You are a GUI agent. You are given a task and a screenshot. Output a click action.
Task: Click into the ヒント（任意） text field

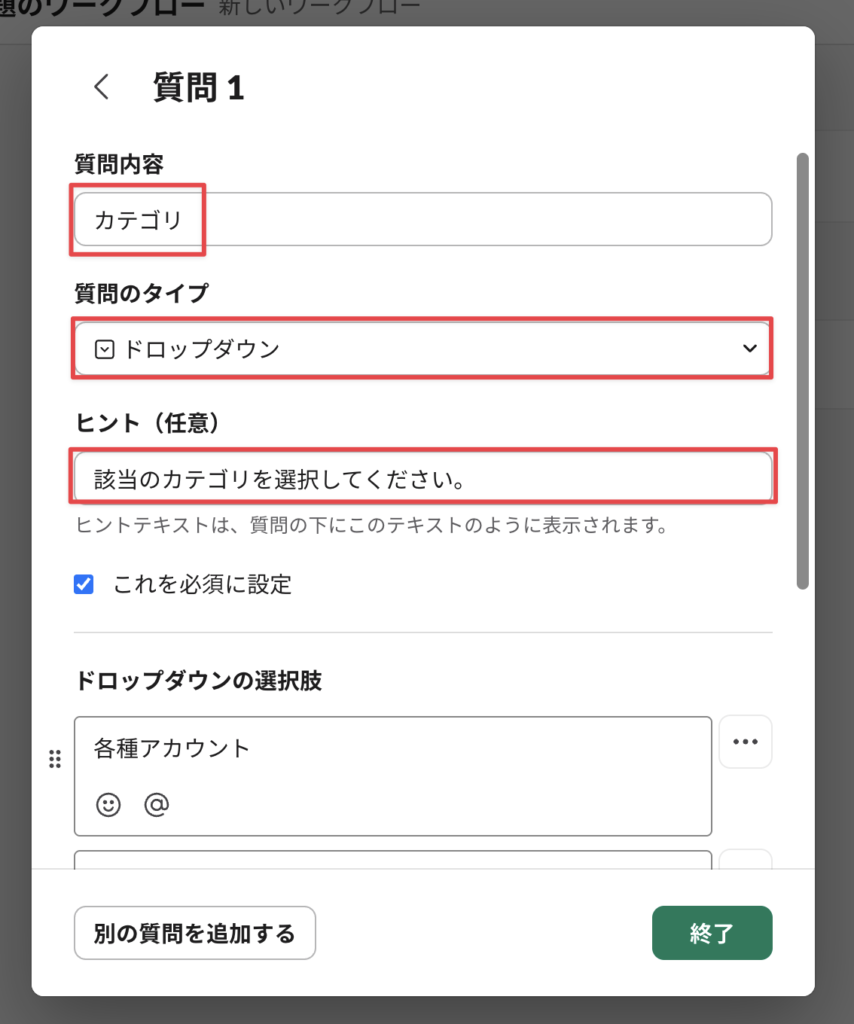coord(422,477)
